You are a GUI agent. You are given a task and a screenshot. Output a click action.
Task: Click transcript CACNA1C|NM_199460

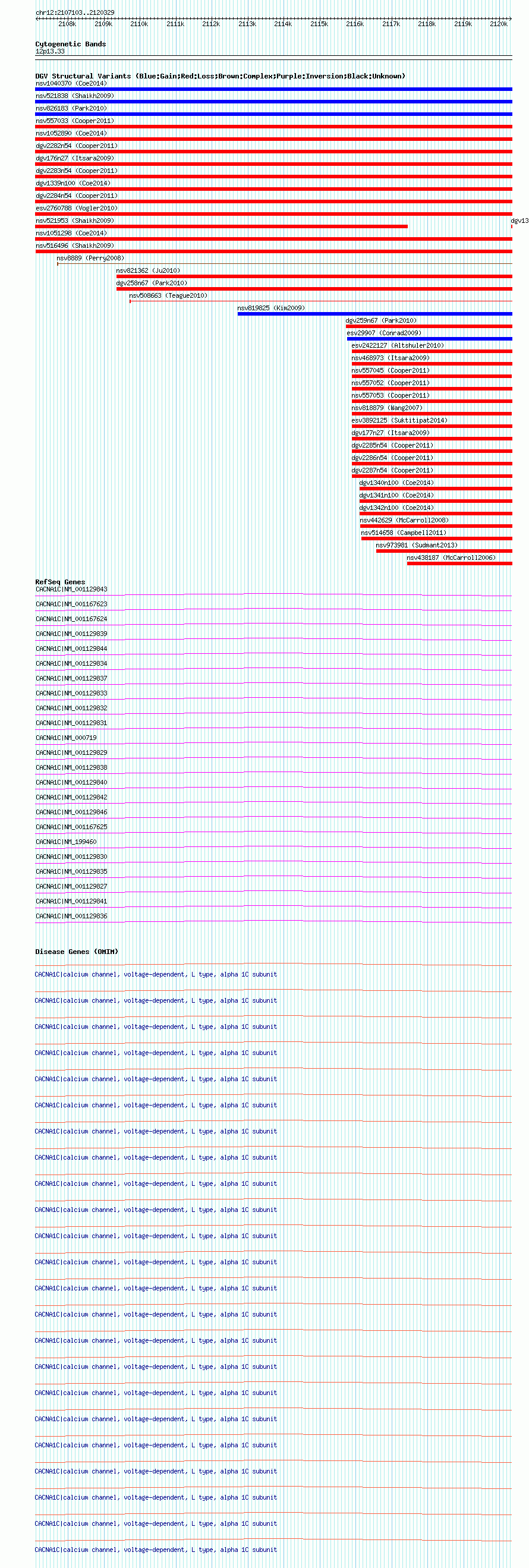point(66,842)
